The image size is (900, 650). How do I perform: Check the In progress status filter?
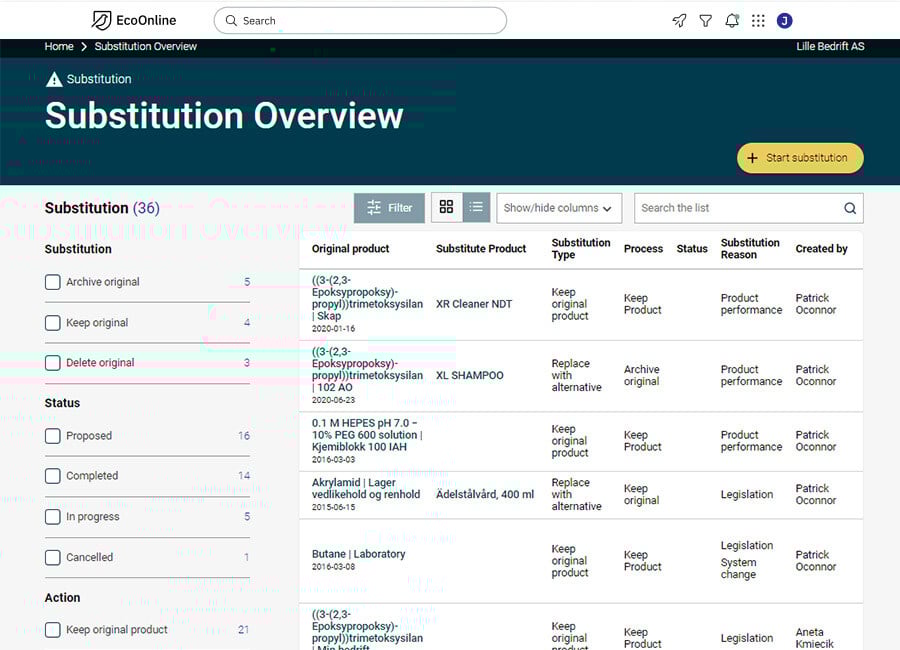(x=53, y=517)
